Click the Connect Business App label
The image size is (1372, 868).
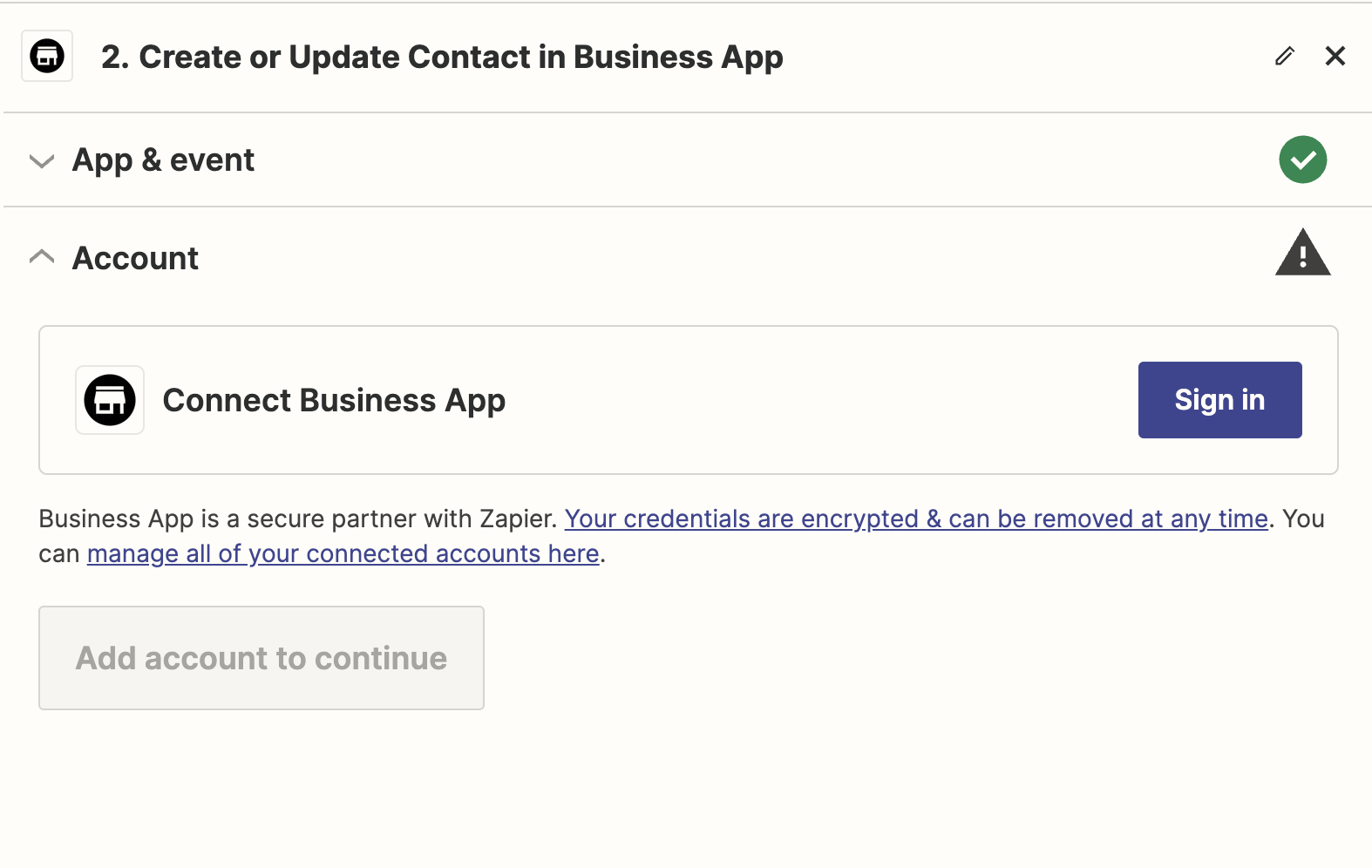pyautogui.click(x=334, y=401)
